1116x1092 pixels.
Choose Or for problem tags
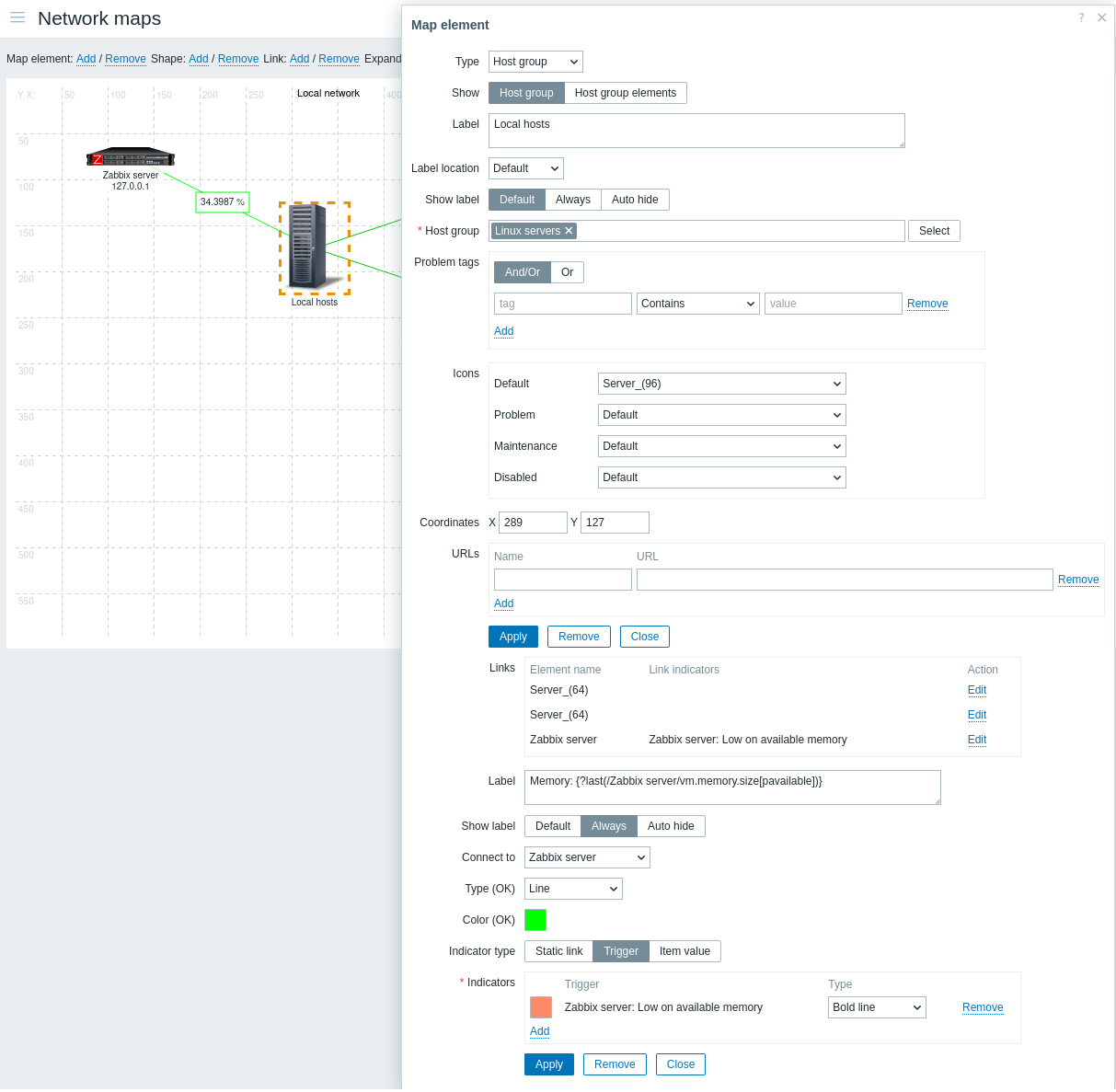[568, 272]
